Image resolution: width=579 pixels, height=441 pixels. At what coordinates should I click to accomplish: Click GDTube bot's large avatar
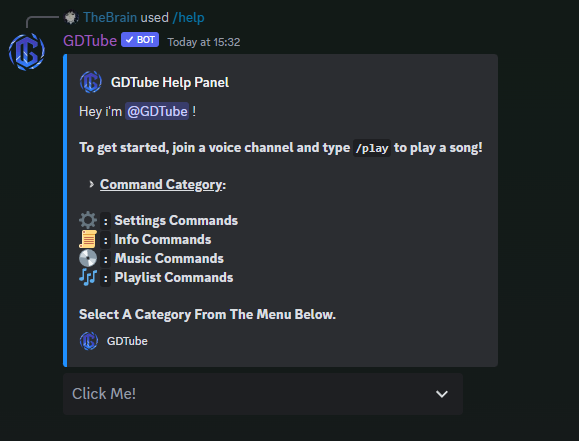pos(27,52)
